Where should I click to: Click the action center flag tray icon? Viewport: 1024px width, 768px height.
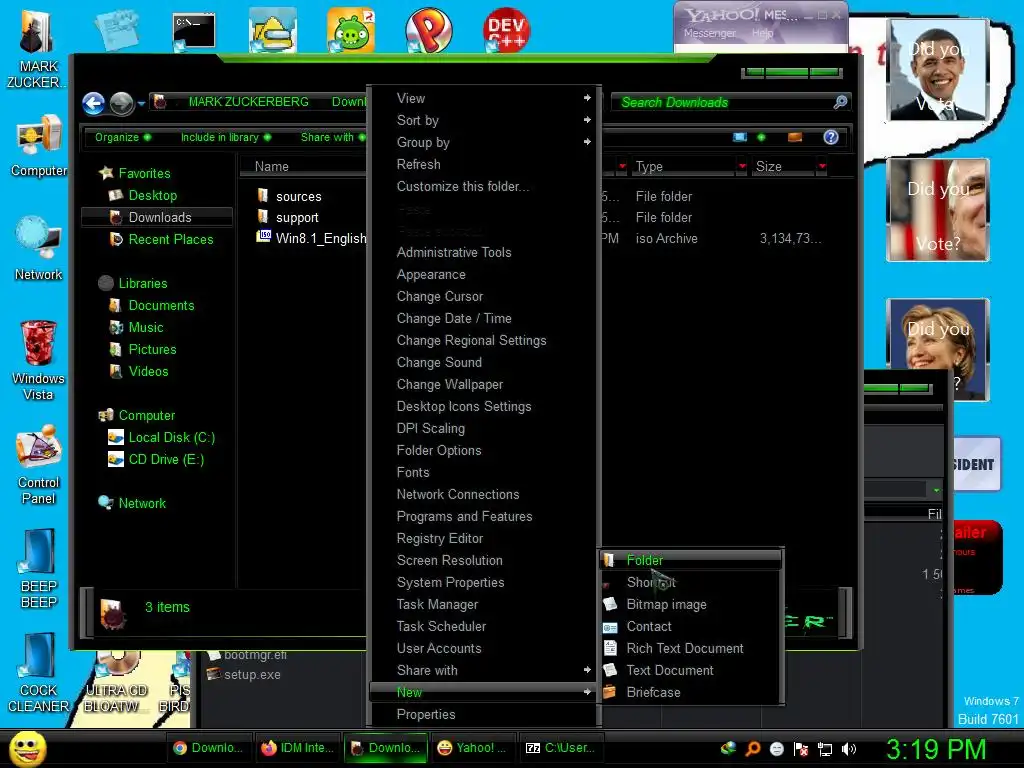pyautogui.click(x=801, y=749)
